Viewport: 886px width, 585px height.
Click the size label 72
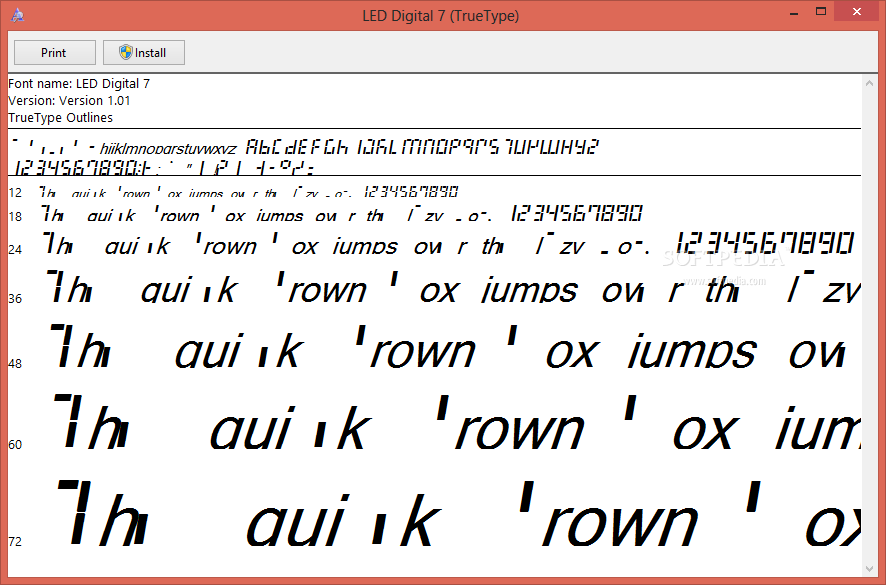15,541
